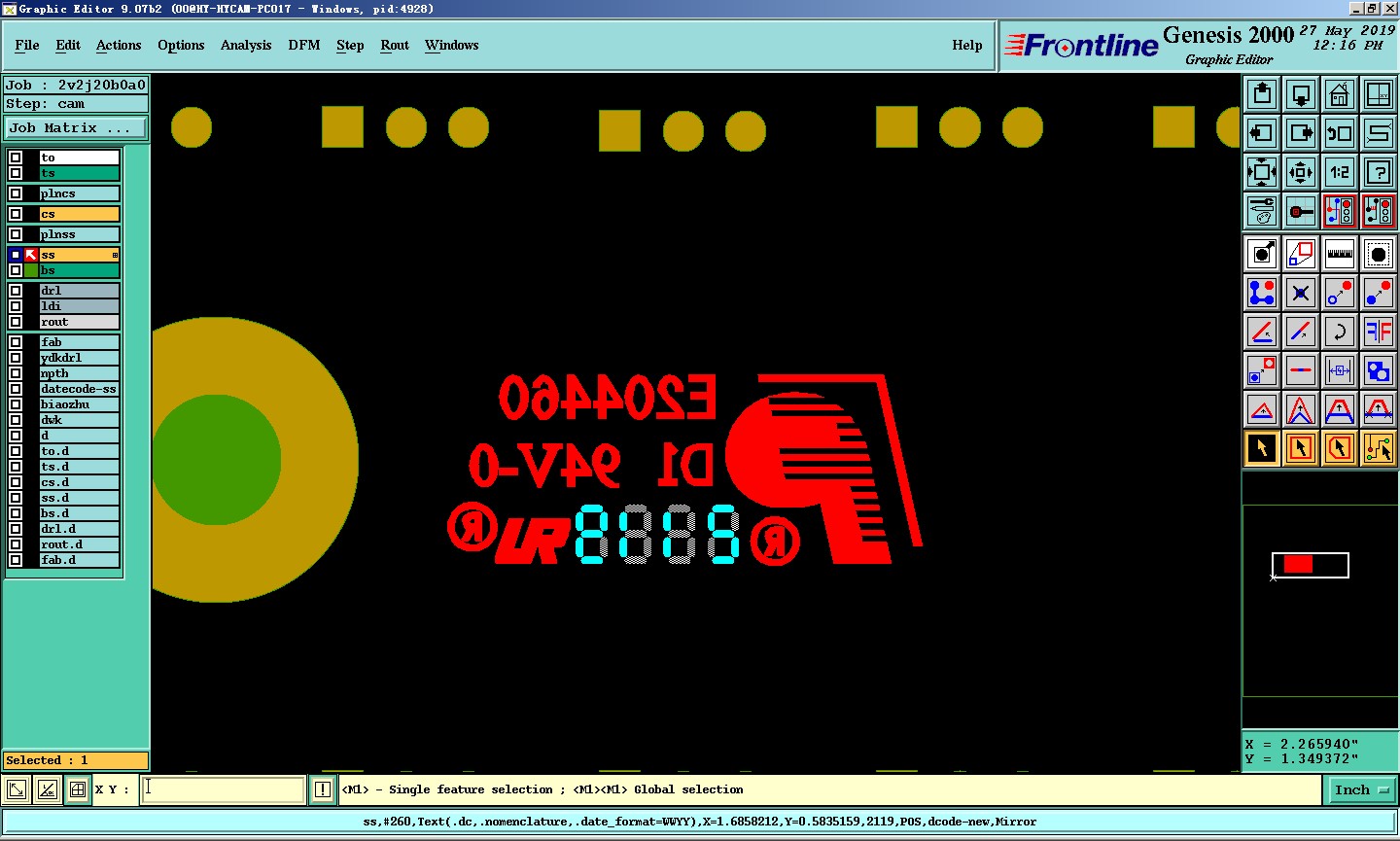Open the Step menu

click(x=350, y=46)
